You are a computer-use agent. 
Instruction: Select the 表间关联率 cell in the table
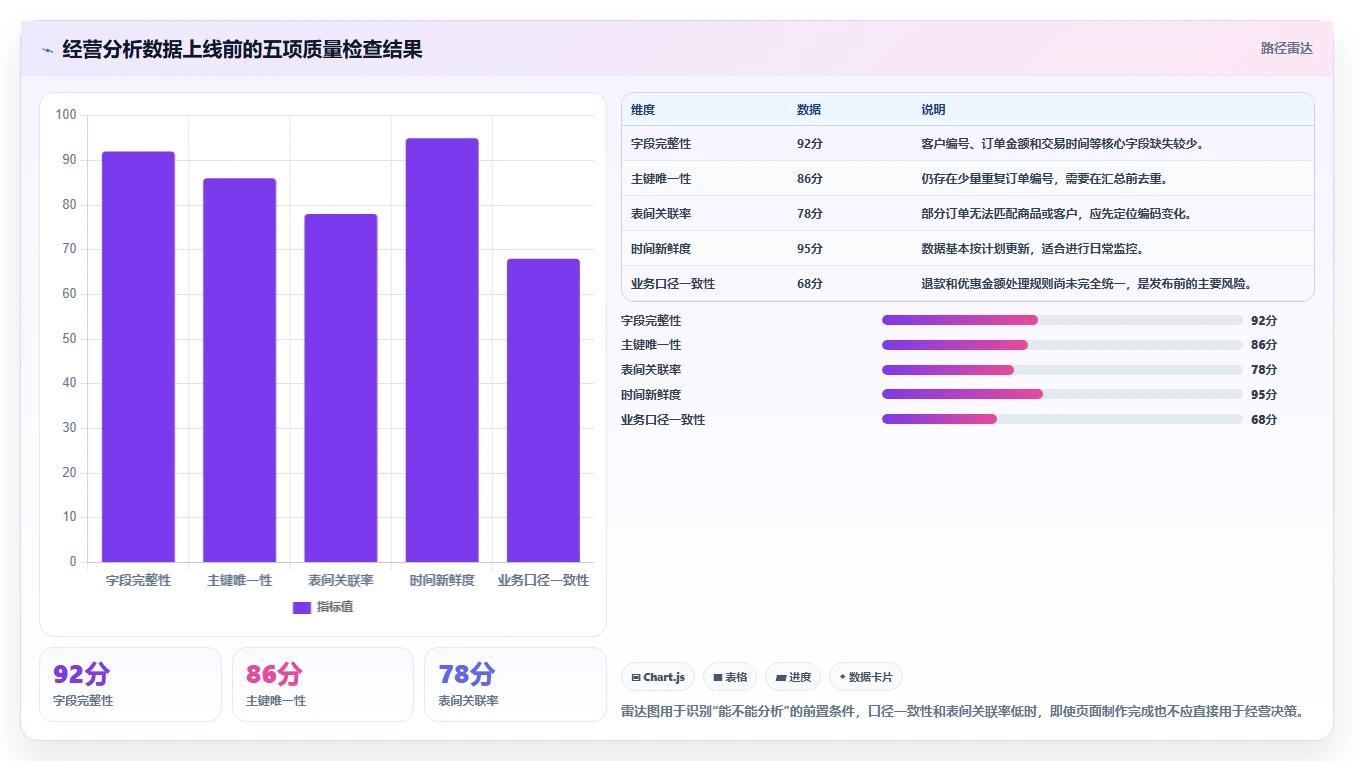[x=661, y=214]
